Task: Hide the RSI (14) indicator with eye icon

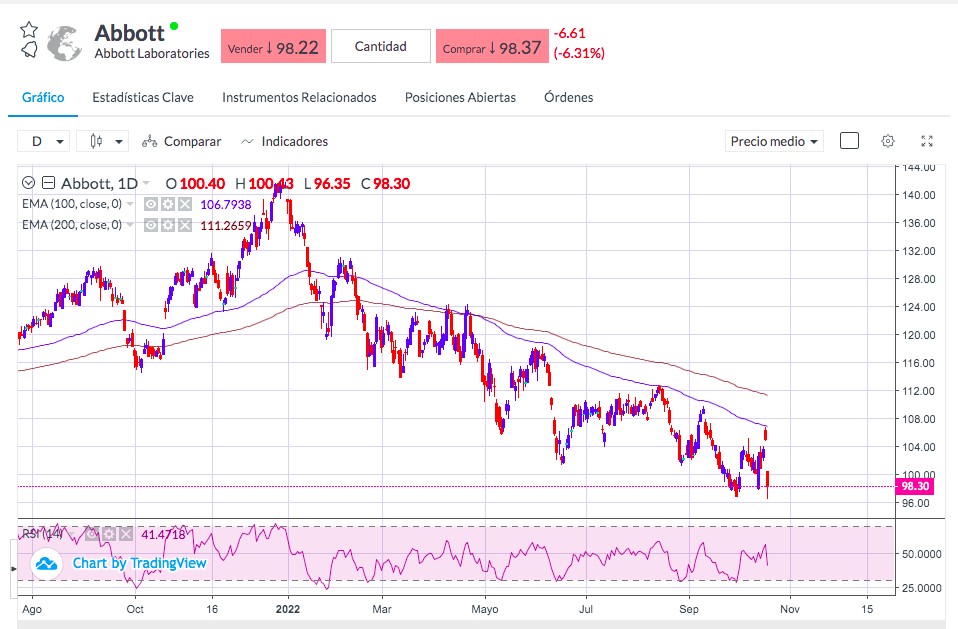Action: 92,535
